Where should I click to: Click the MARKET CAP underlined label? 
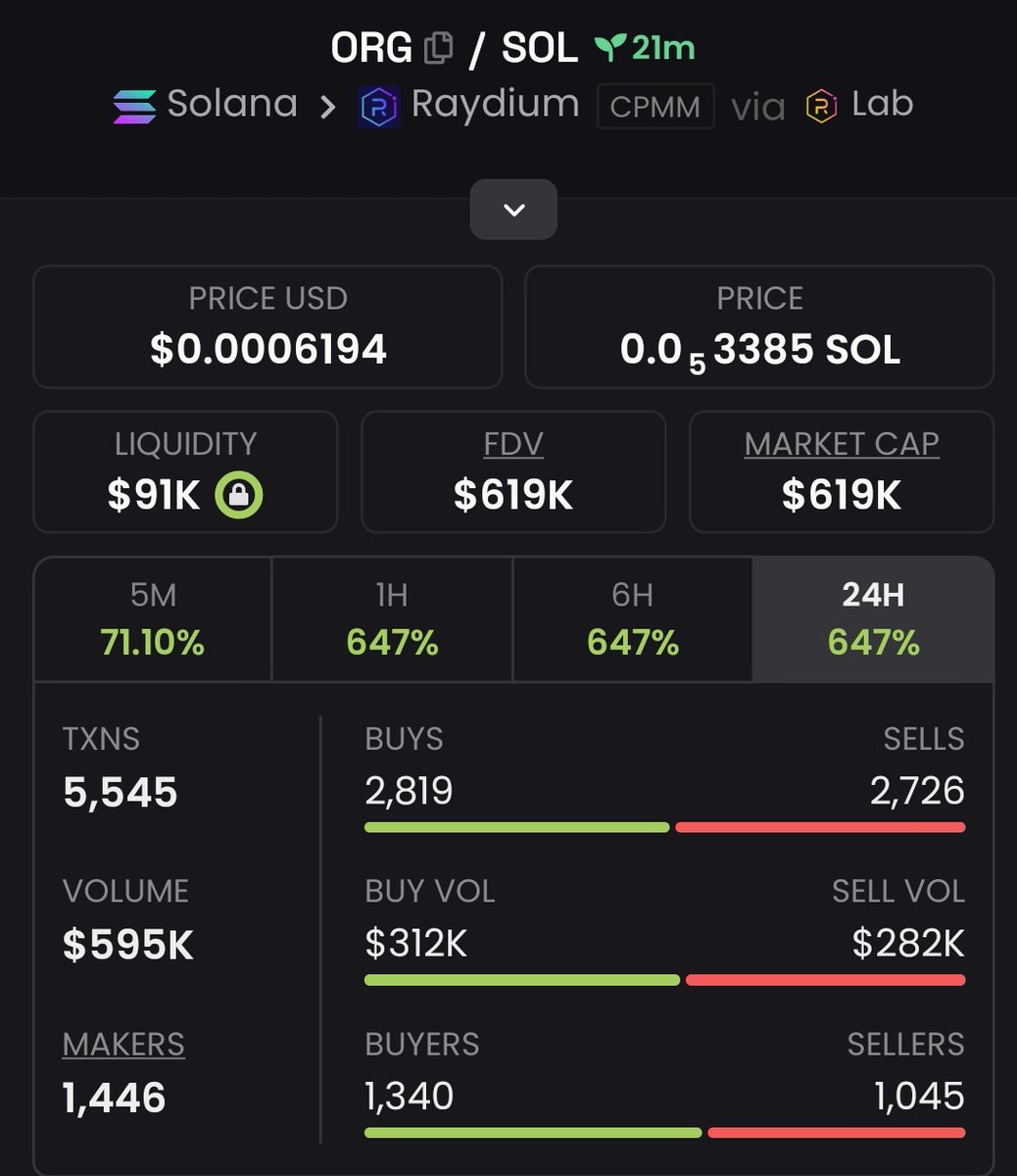click(842, 444)
